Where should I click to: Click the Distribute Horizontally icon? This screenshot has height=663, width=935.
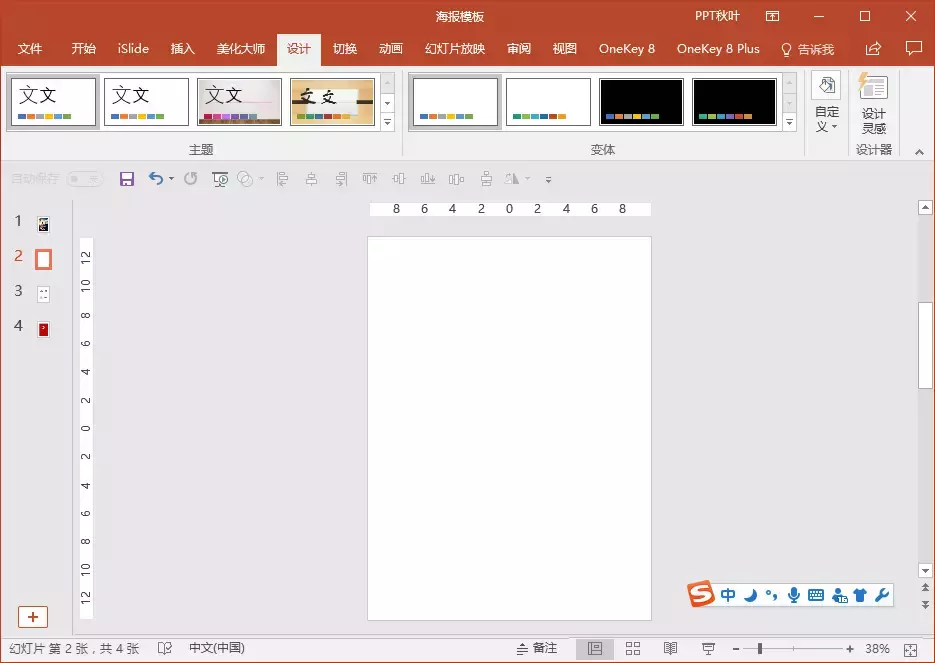click(456, 179)
